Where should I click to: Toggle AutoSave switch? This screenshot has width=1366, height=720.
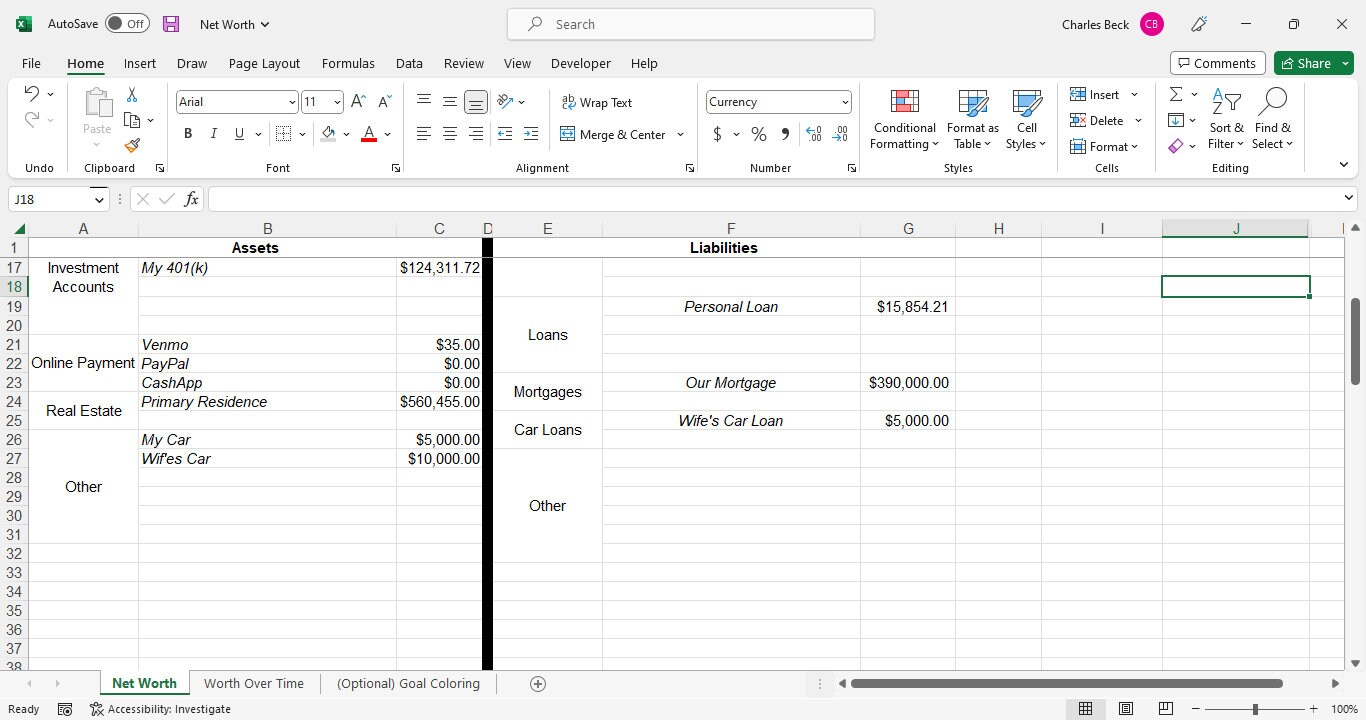pos(127,24)
